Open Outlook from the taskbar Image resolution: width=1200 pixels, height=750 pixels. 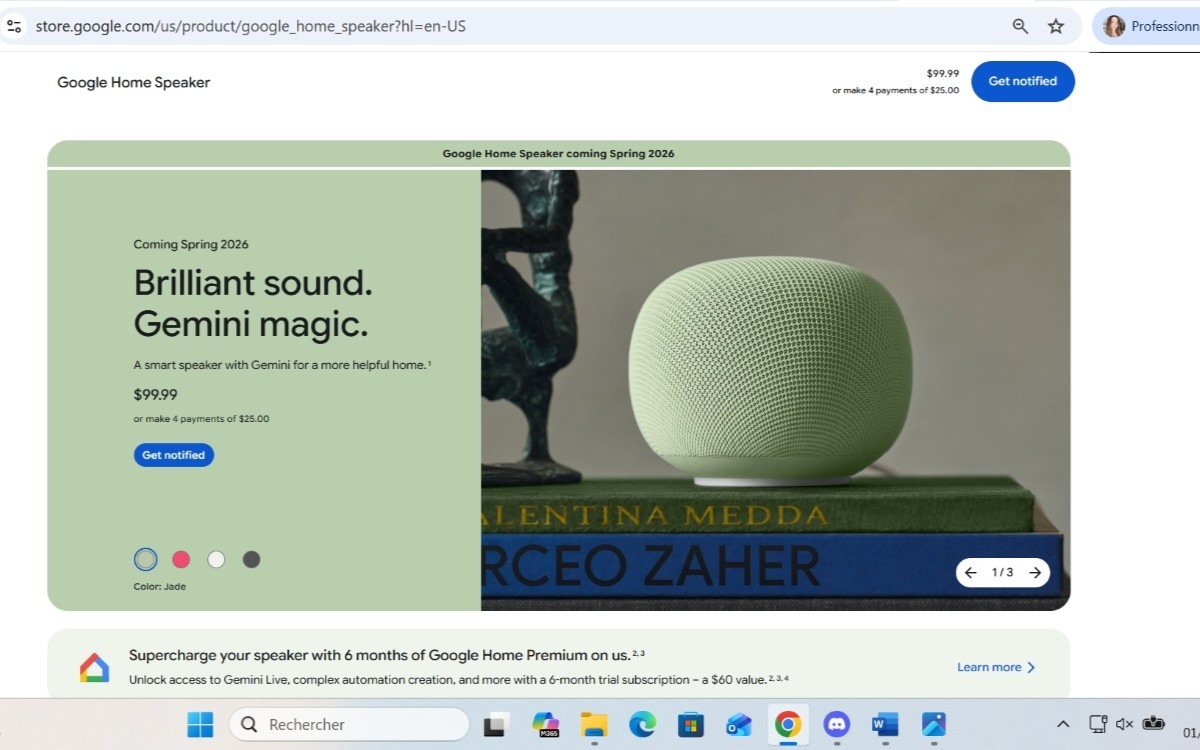pyautogui.click(x=739, y=724)
